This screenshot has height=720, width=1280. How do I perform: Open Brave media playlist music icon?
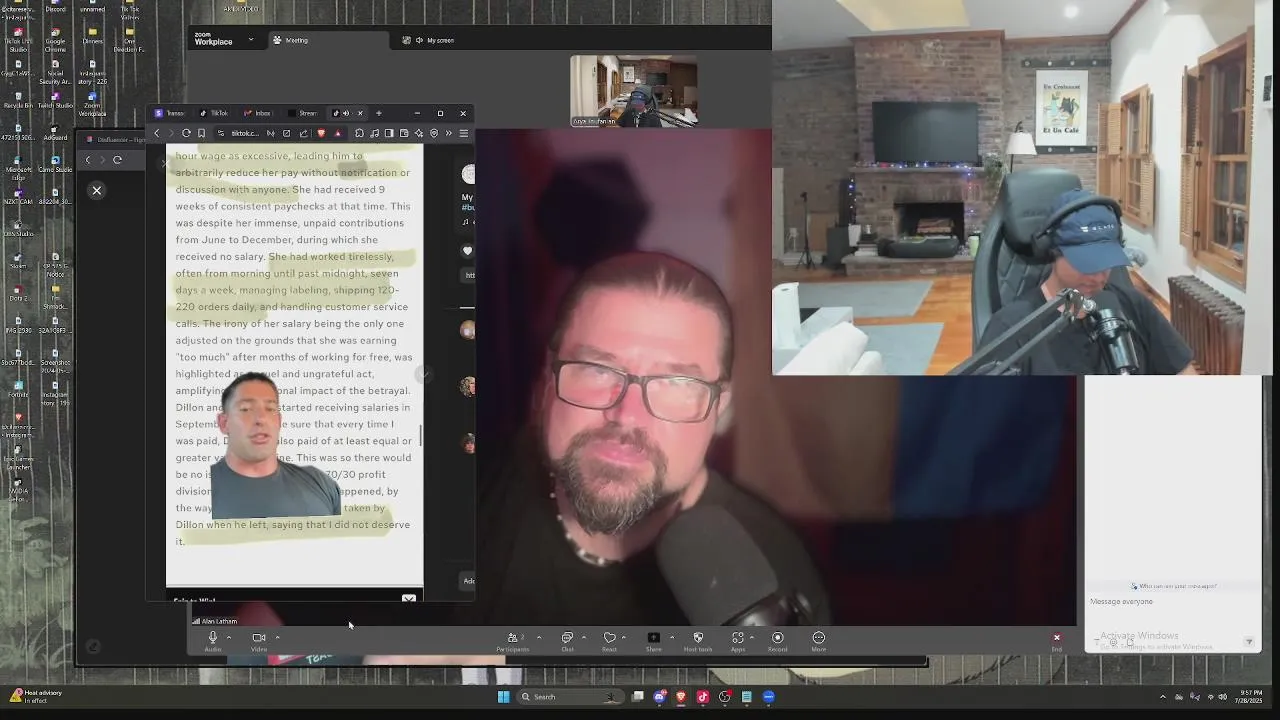374,133
